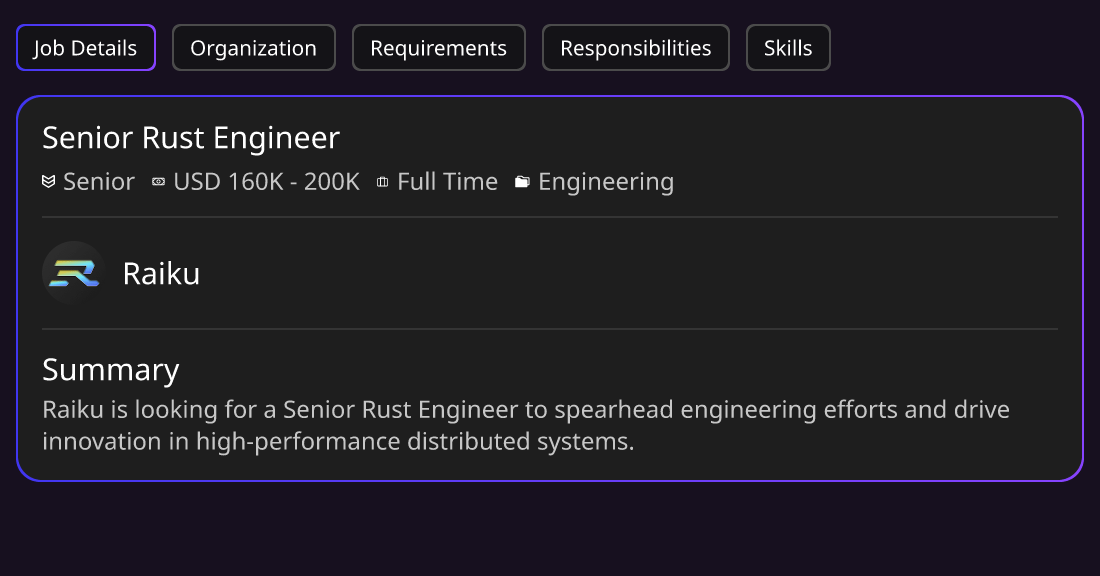Click the Raiku company name
Image resolution: width=1100 pixels, height=576 pixels.
161,274
